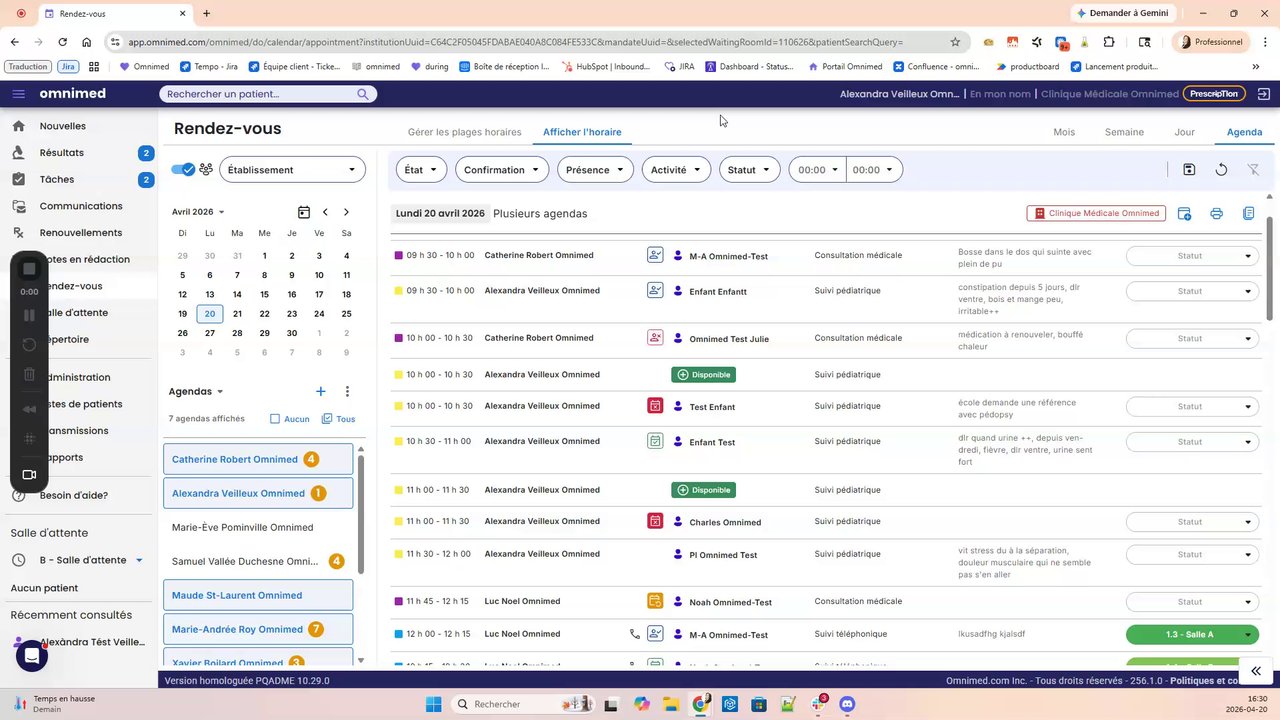
Task: Switch to Jour view
Action: 1184,132
